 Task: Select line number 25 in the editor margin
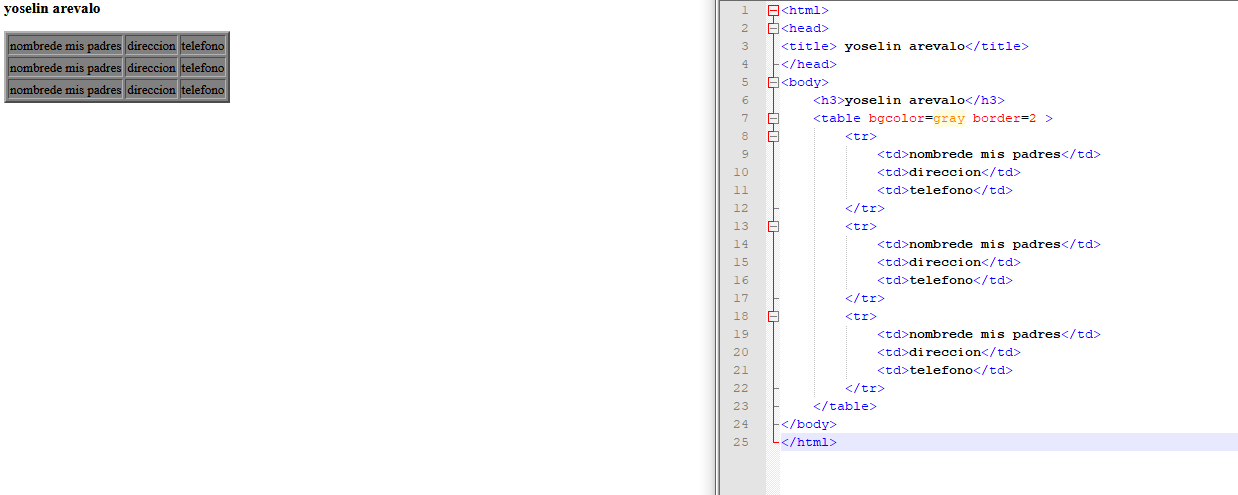click(740, 442)
